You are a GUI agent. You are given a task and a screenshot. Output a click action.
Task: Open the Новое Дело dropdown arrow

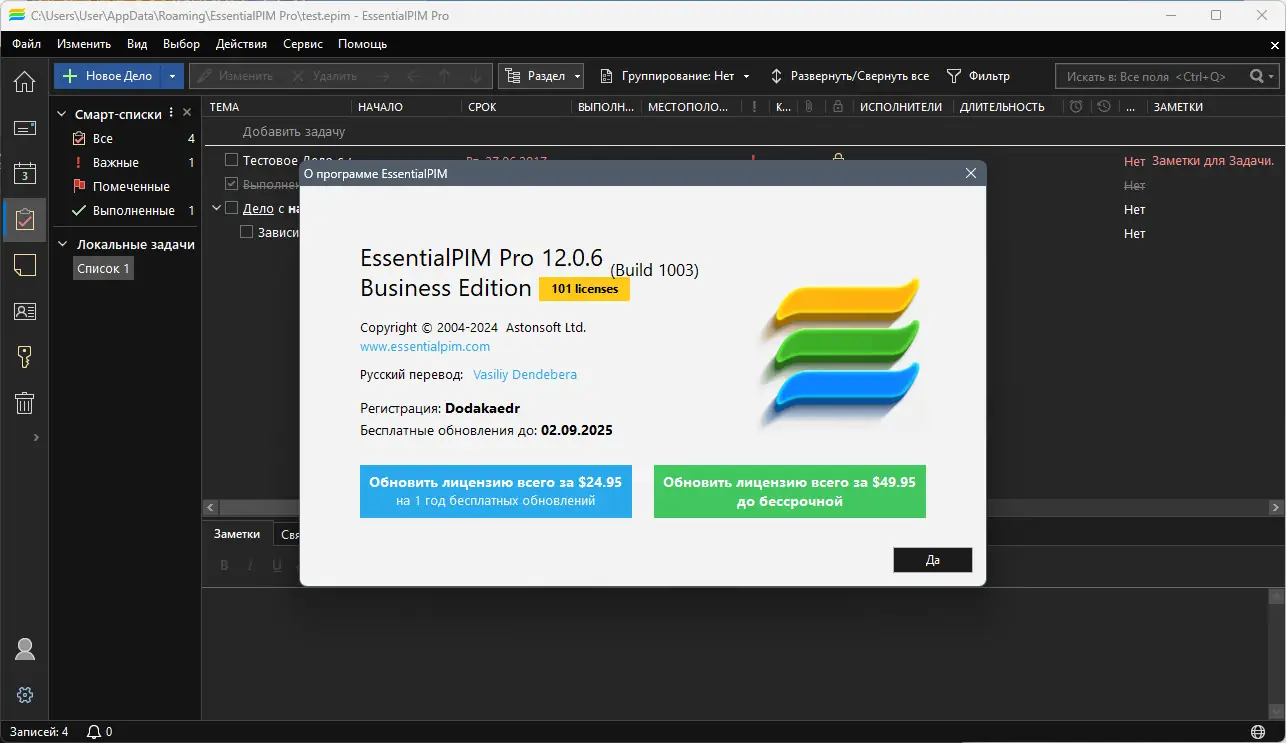pyautogui.click(x=172, y=76)
